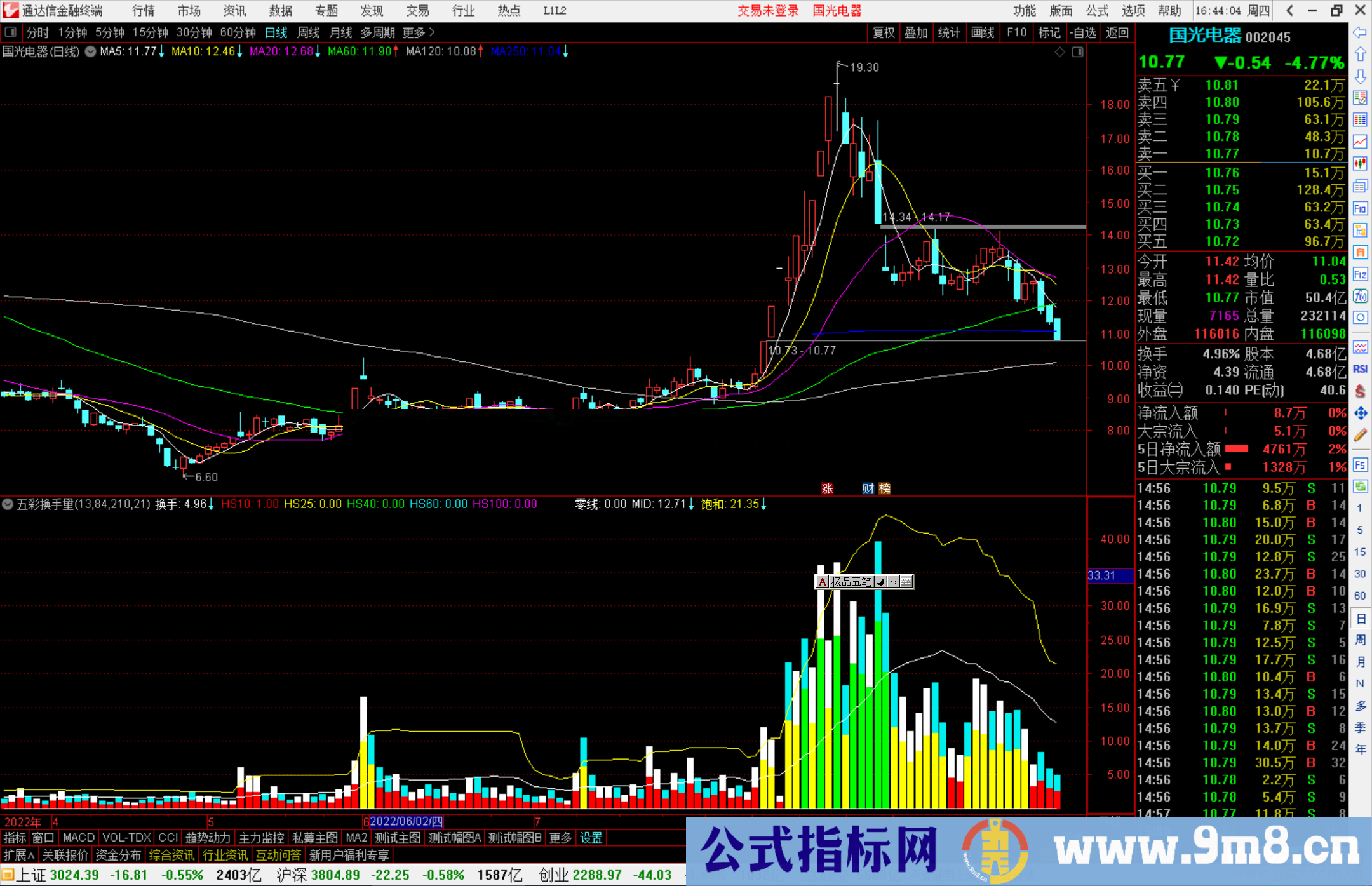
Task: Click the 复权 button
Action: (883, 32)
